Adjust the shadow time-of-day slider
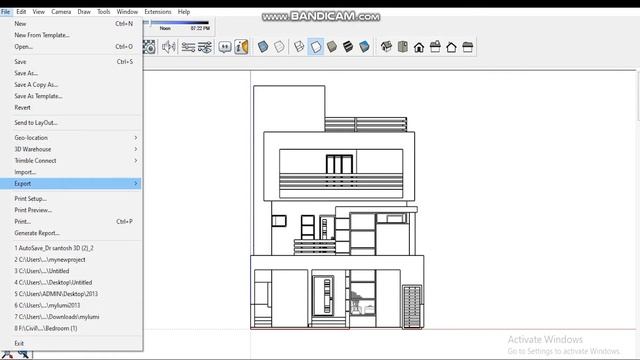Viewport: 640px width, 360px height. click(151, 23)
